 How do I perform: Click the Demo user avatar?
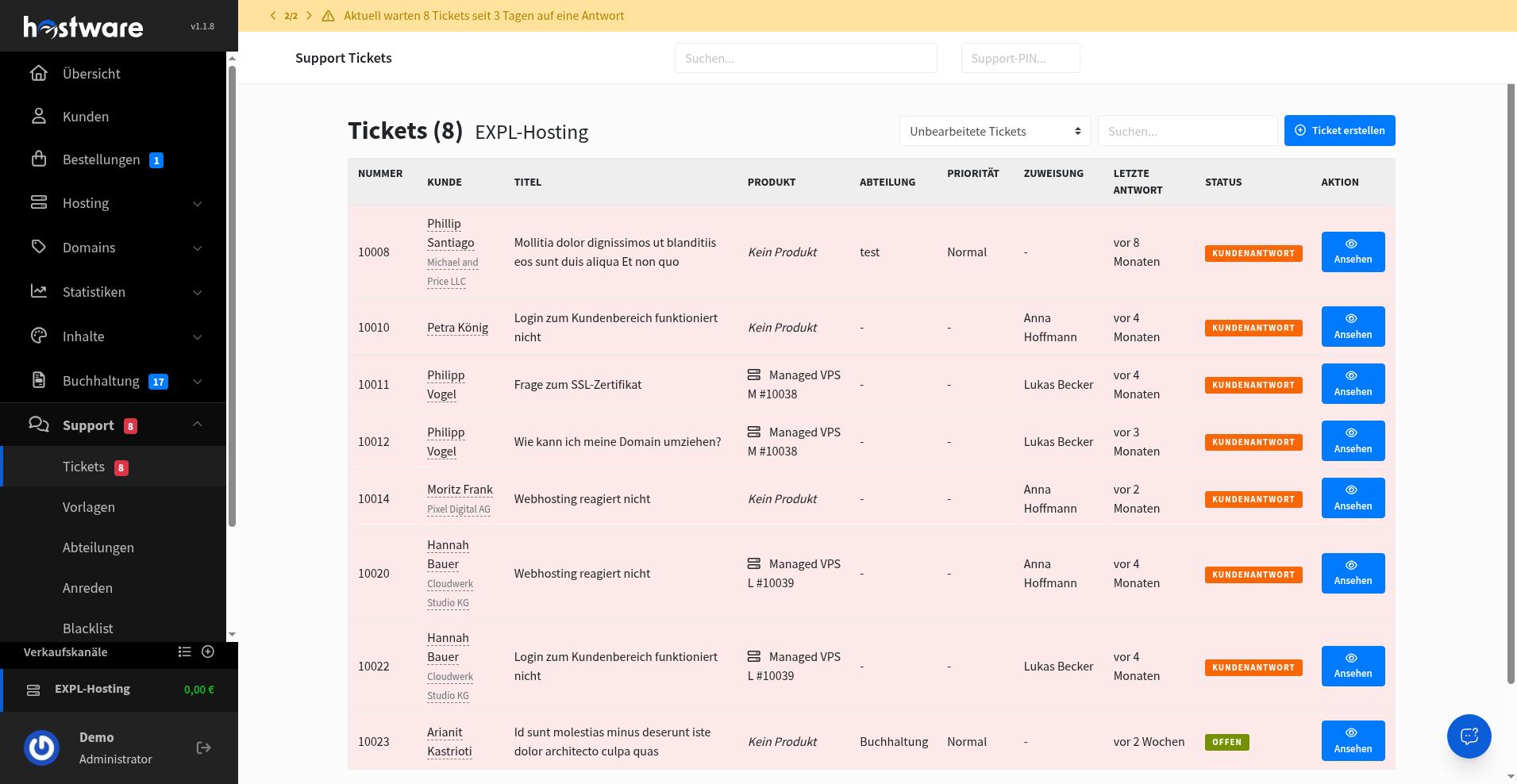point(42,747)
